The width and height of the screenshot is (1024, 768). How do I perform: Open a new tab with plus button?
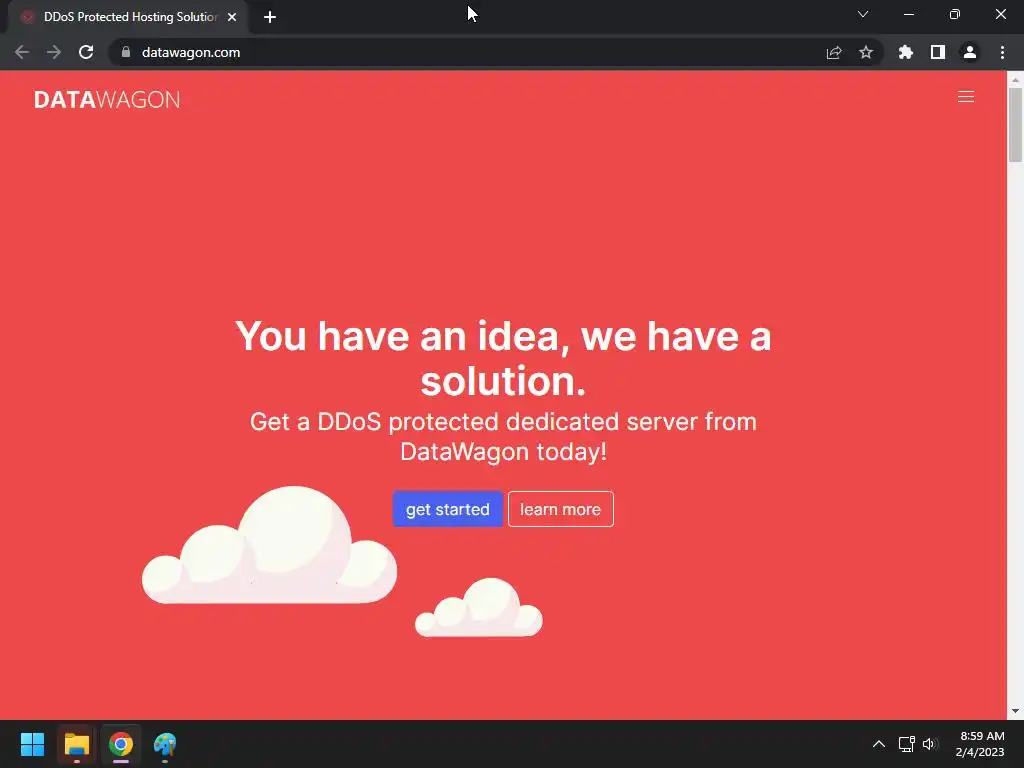(270, 17)
